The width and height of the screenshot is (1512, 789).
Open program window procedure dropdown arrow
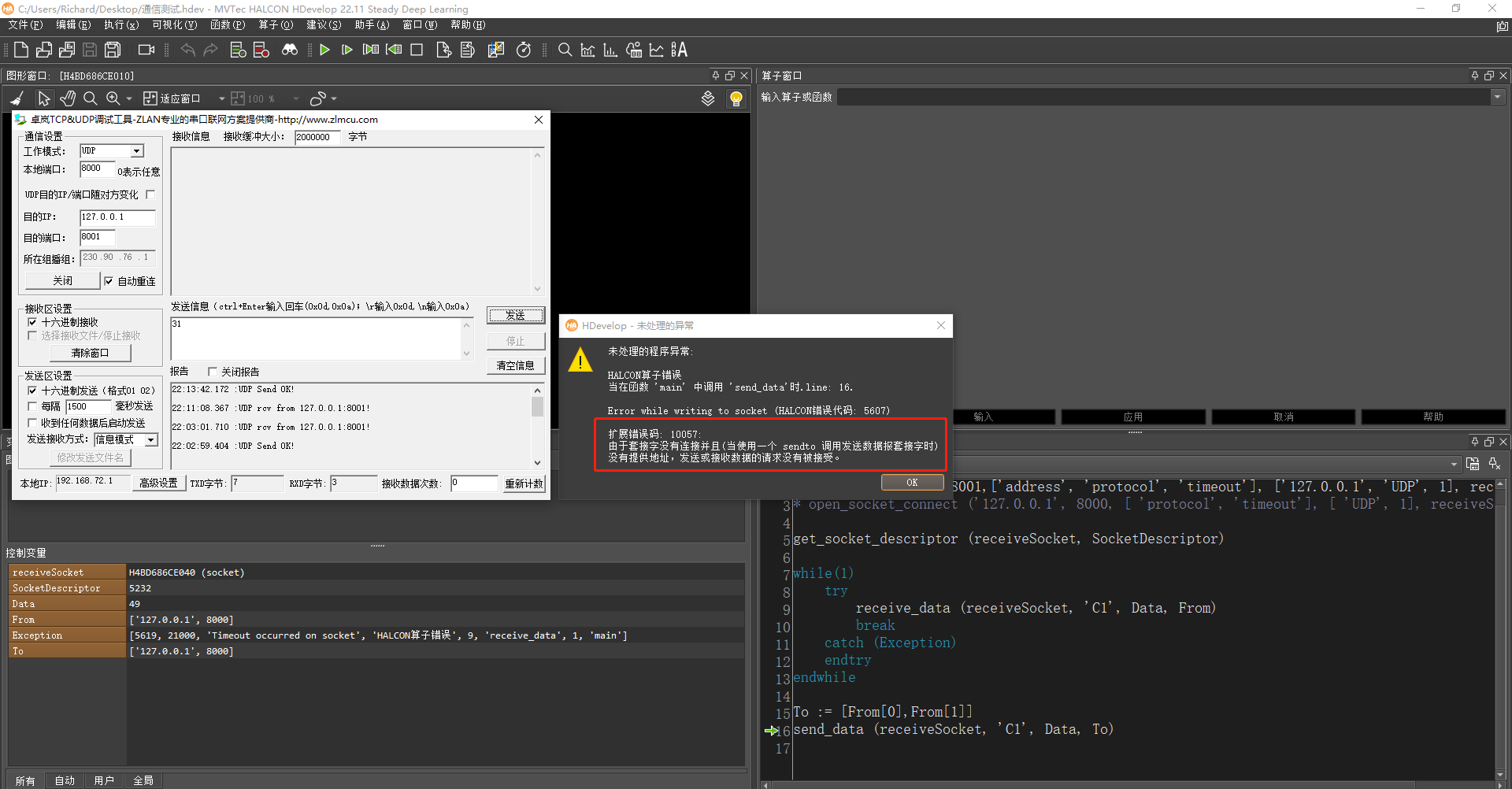1455,465
